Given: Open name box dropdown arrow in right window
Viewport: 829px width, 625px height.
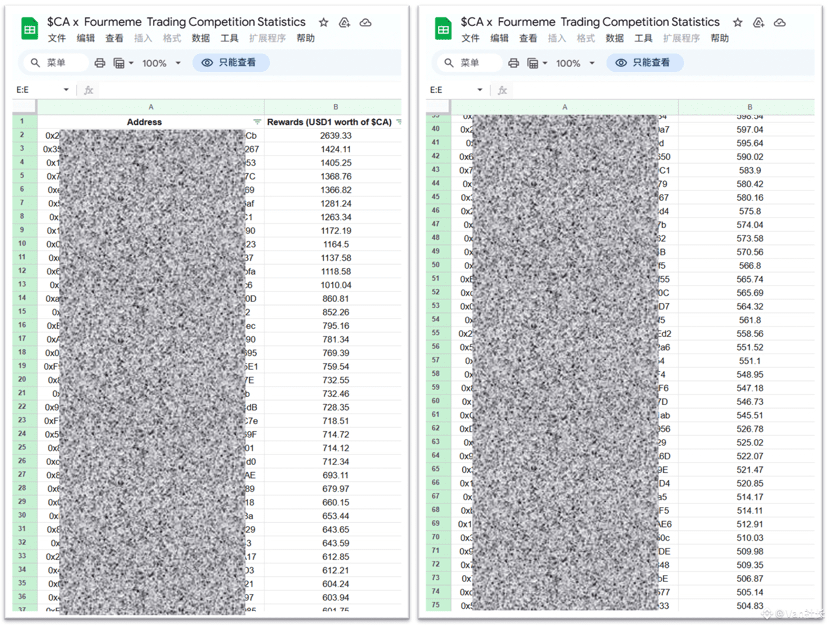Looking at the screenshot, I should click(480, 90).
